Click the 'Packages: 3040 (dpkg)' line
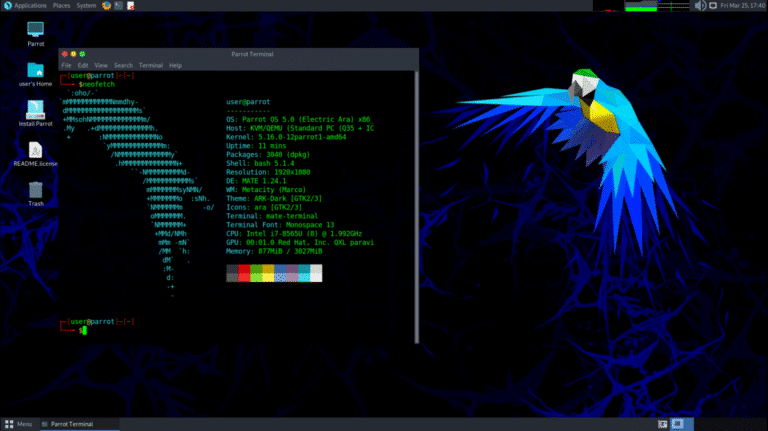768x431 pixels. (x=268, y=155)
